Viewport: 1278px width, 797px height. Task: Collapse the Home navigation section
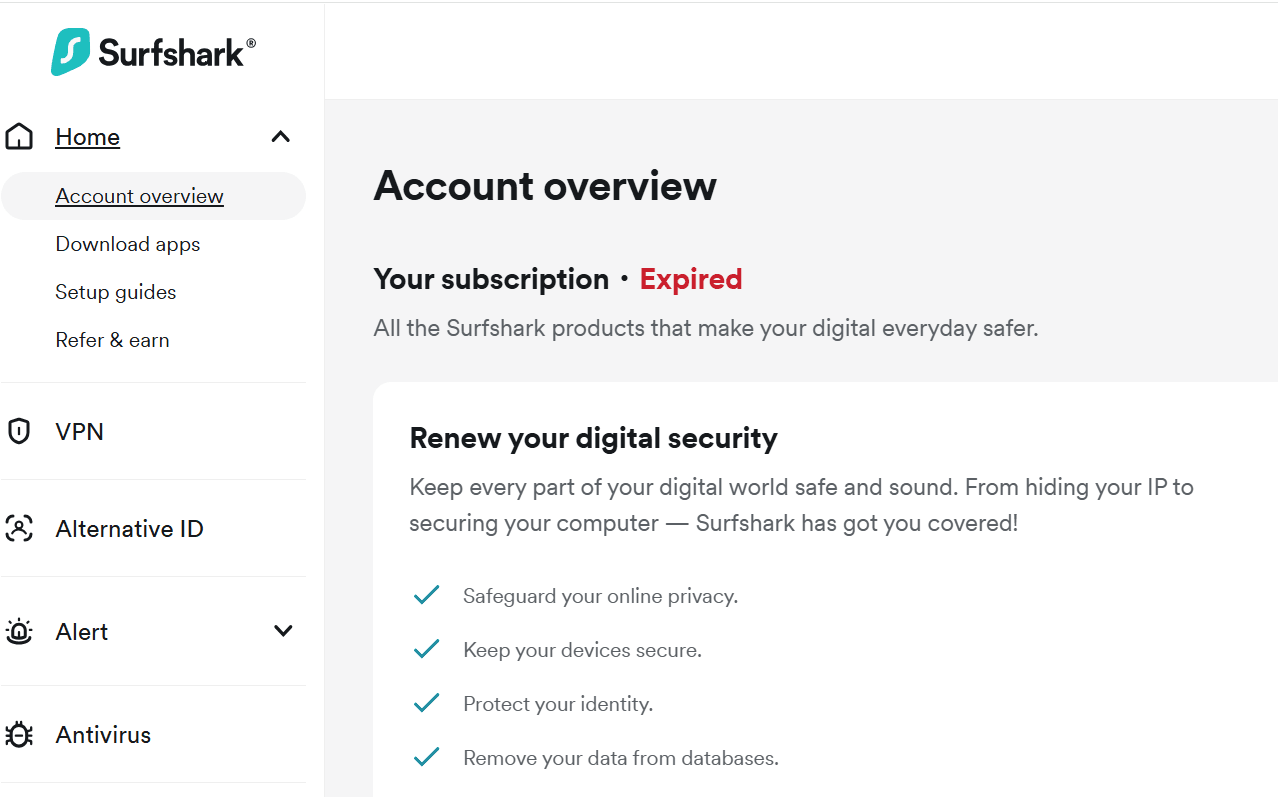tap(280, 136)
